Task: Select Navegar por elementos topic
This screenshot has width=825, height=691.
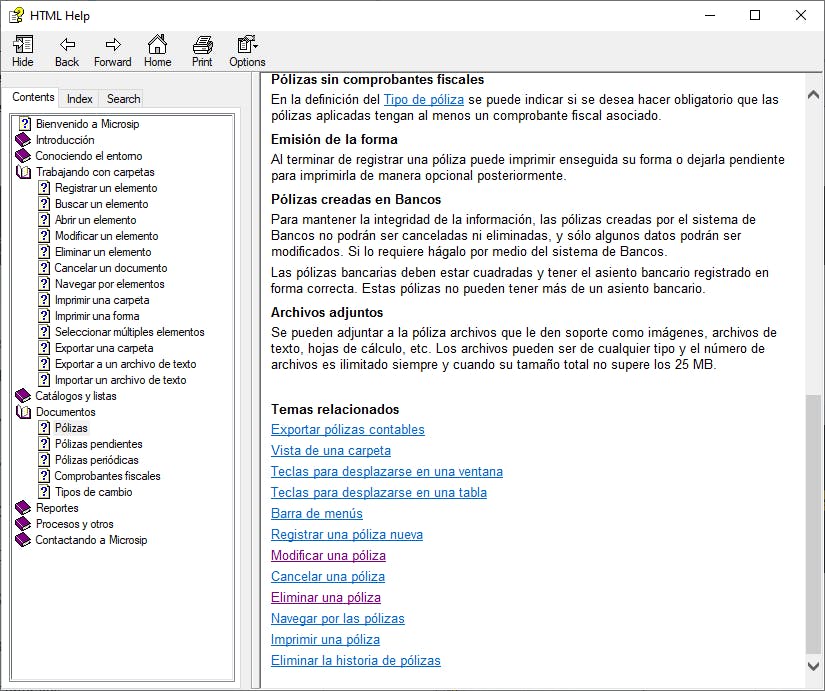Action: (109, 284)
